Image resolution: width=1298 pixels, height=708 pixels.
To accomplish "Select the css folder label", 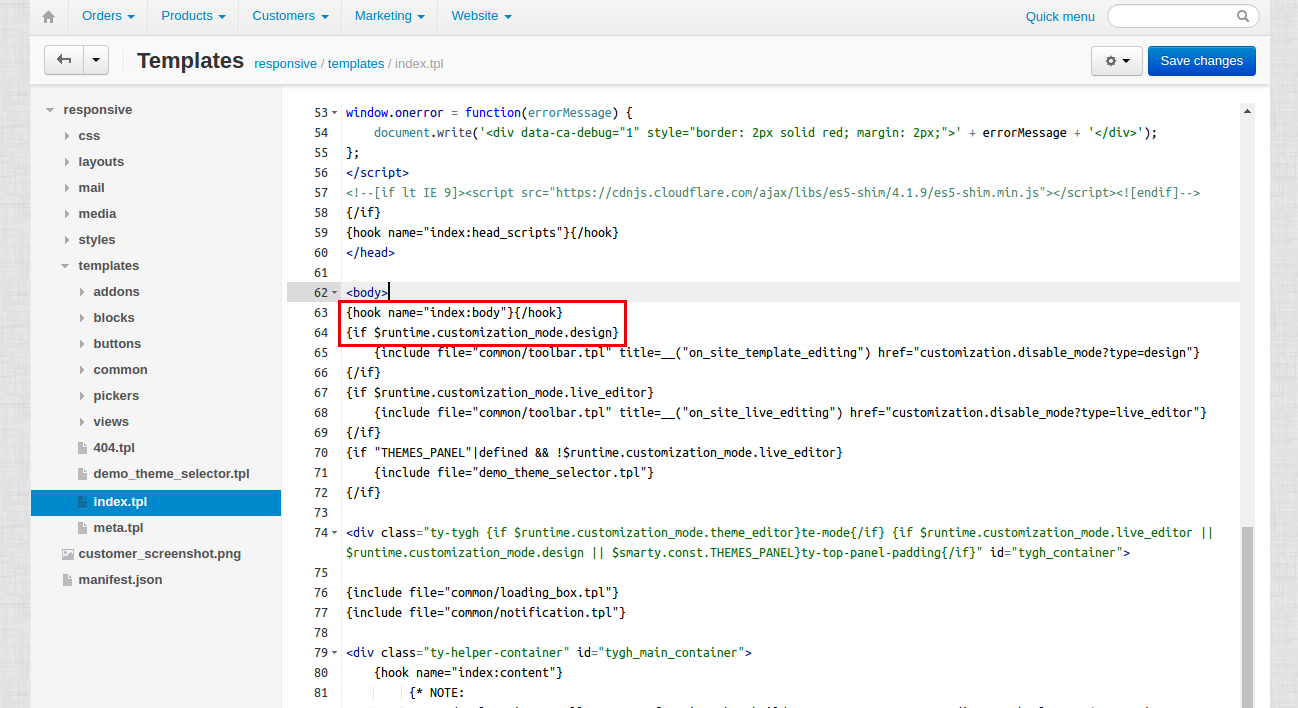I will tap(89, 136).
